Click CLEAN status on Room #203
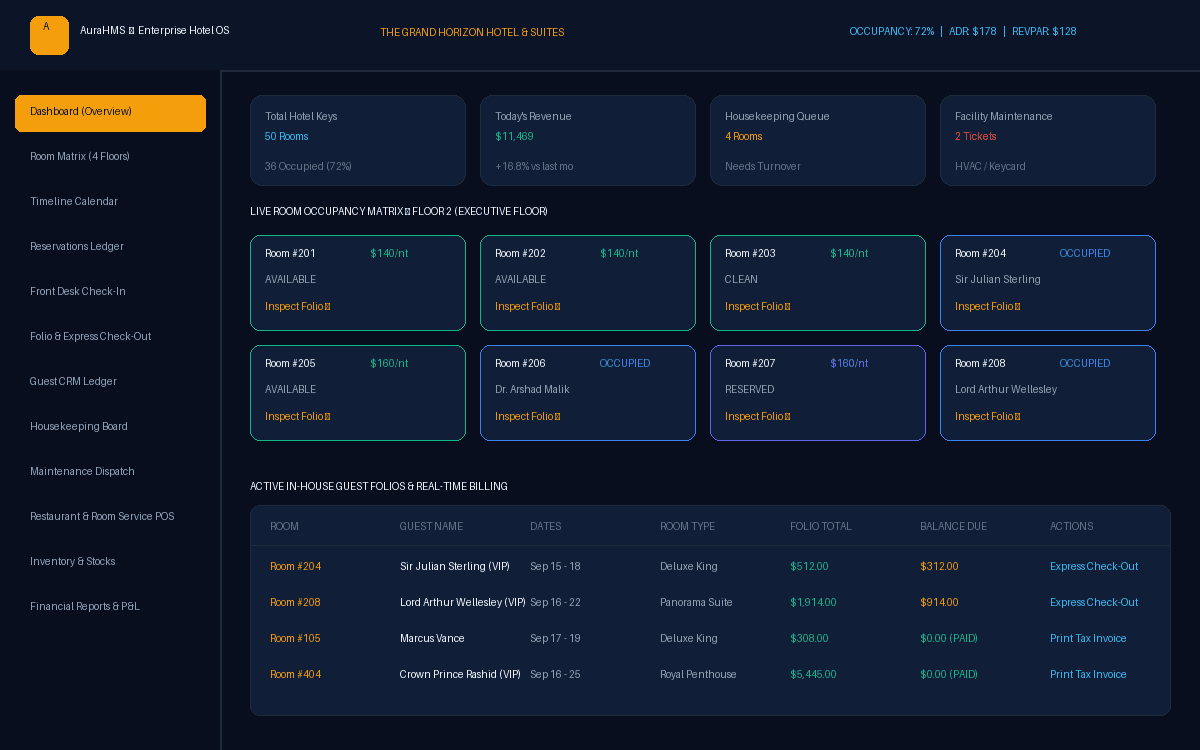1200x750 pixels. pos(741,280)
